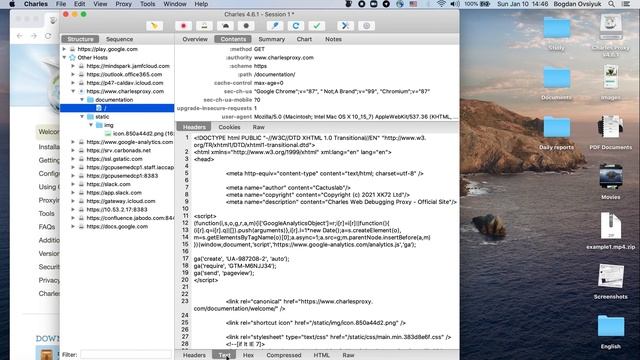Screen dimensions: 640x360
Task: Compose a new request with the pen icon
Action: tap(275, 26)
